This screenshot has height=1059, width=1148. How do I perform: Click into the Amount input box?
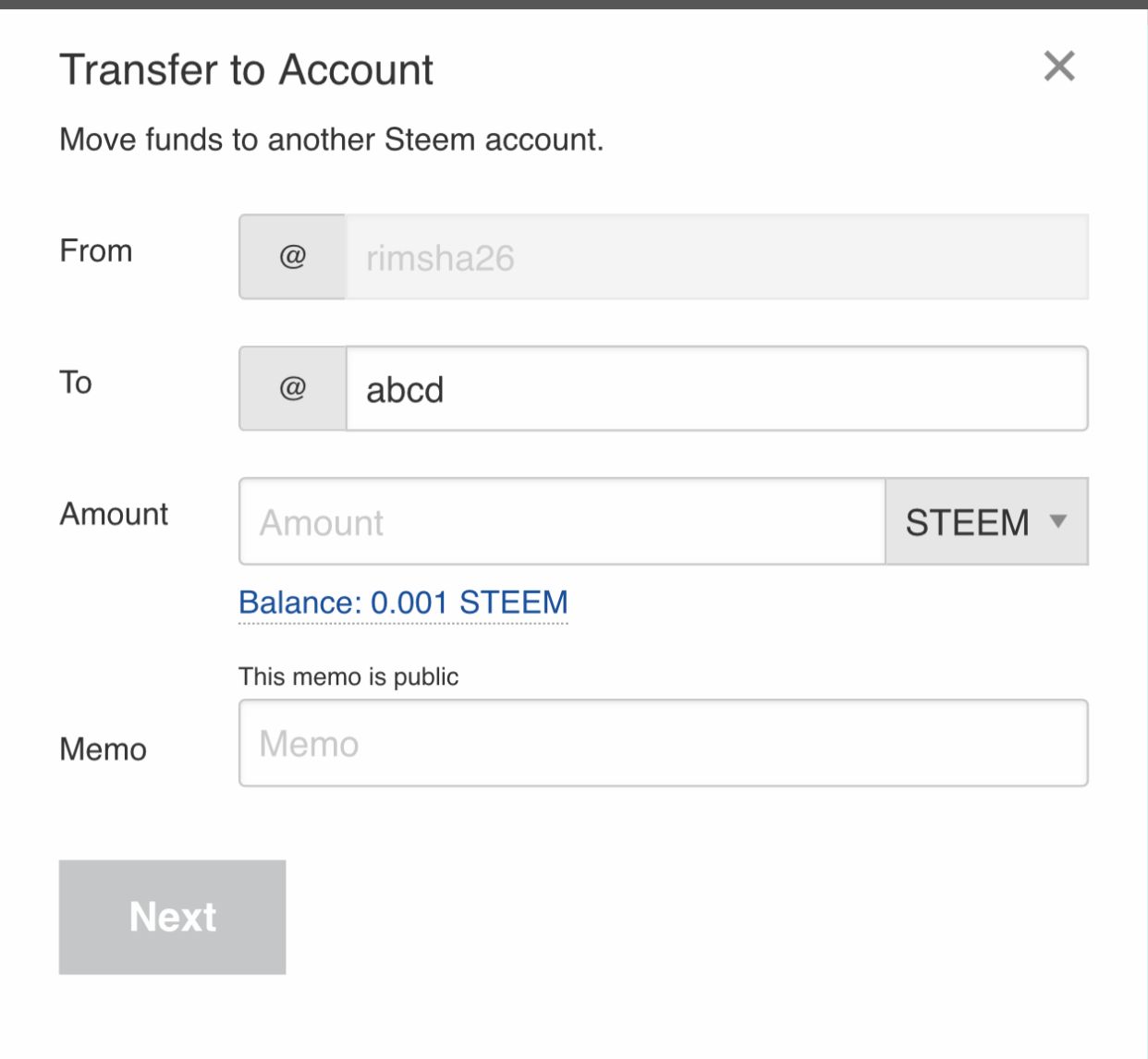tap(562, 522)
